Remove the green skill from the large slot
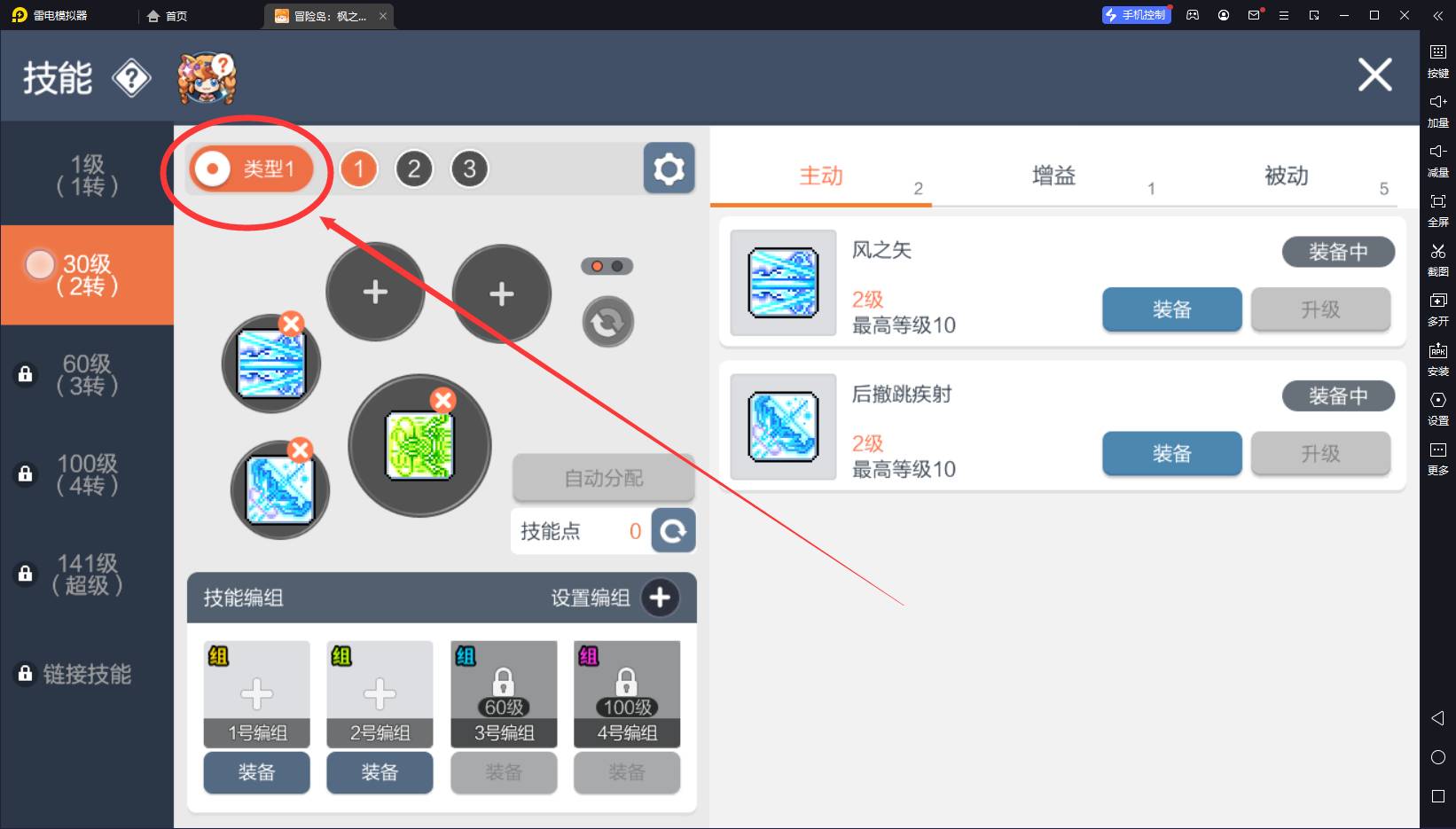 (442, 400)
